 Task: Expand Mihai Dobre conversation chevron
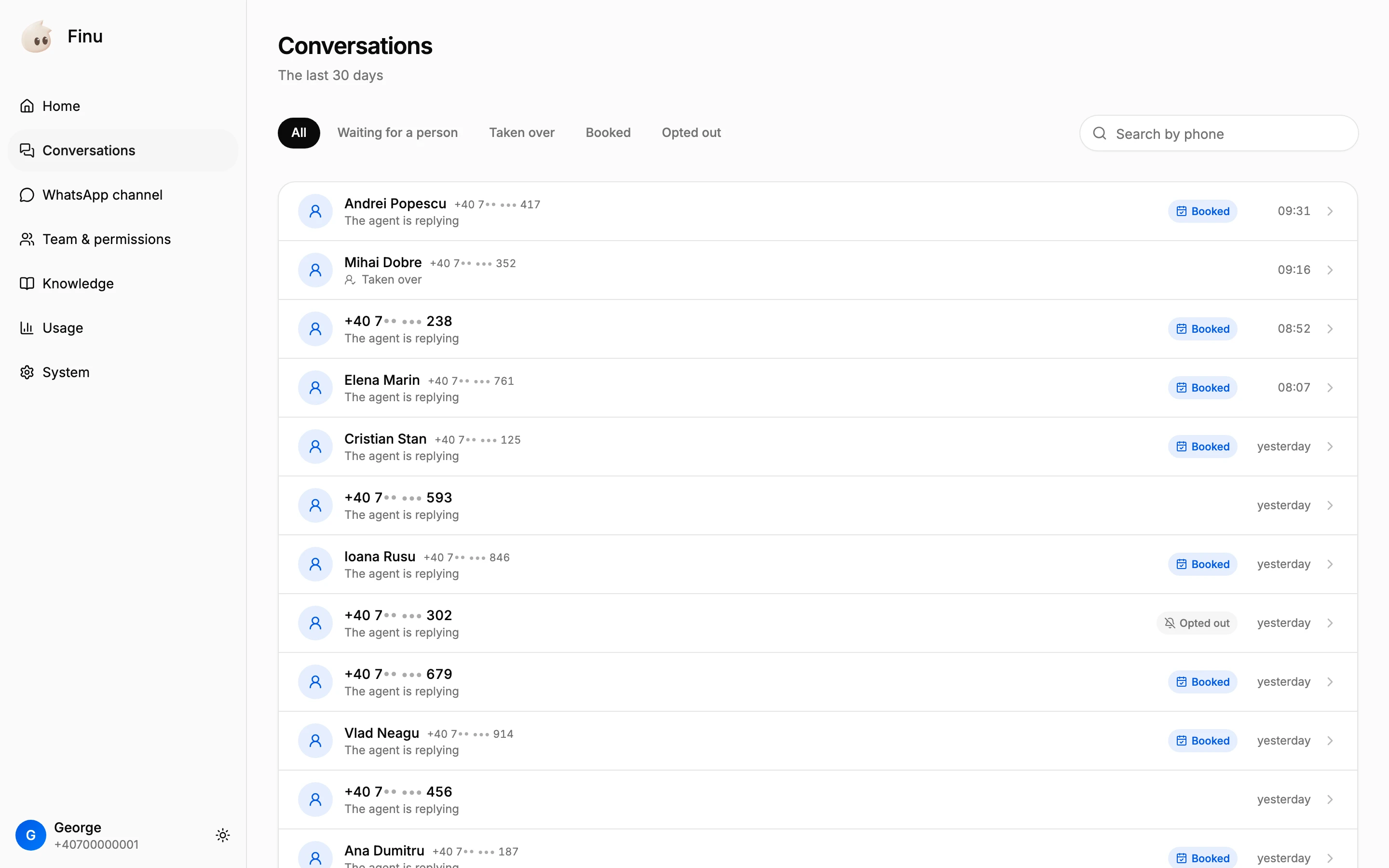tap(1330, 270)
